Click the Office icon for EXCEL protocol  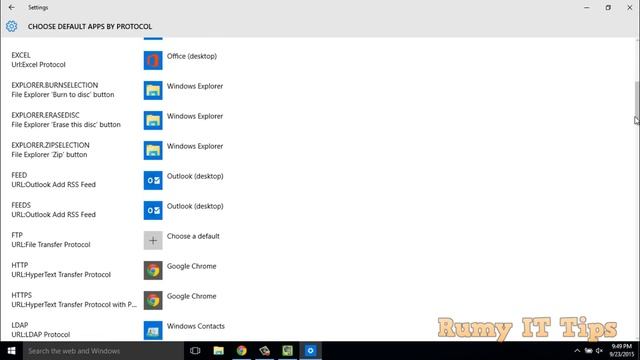(153, 60)
